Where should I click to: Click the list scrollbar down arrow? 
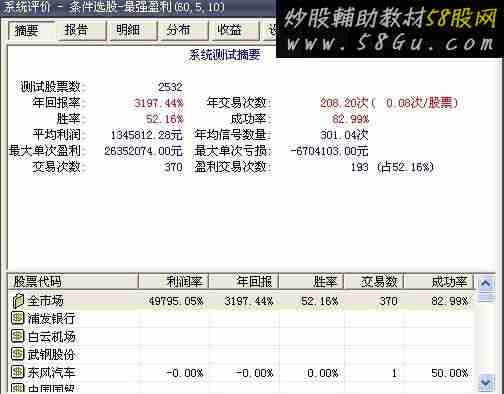(x=485, y=382)
